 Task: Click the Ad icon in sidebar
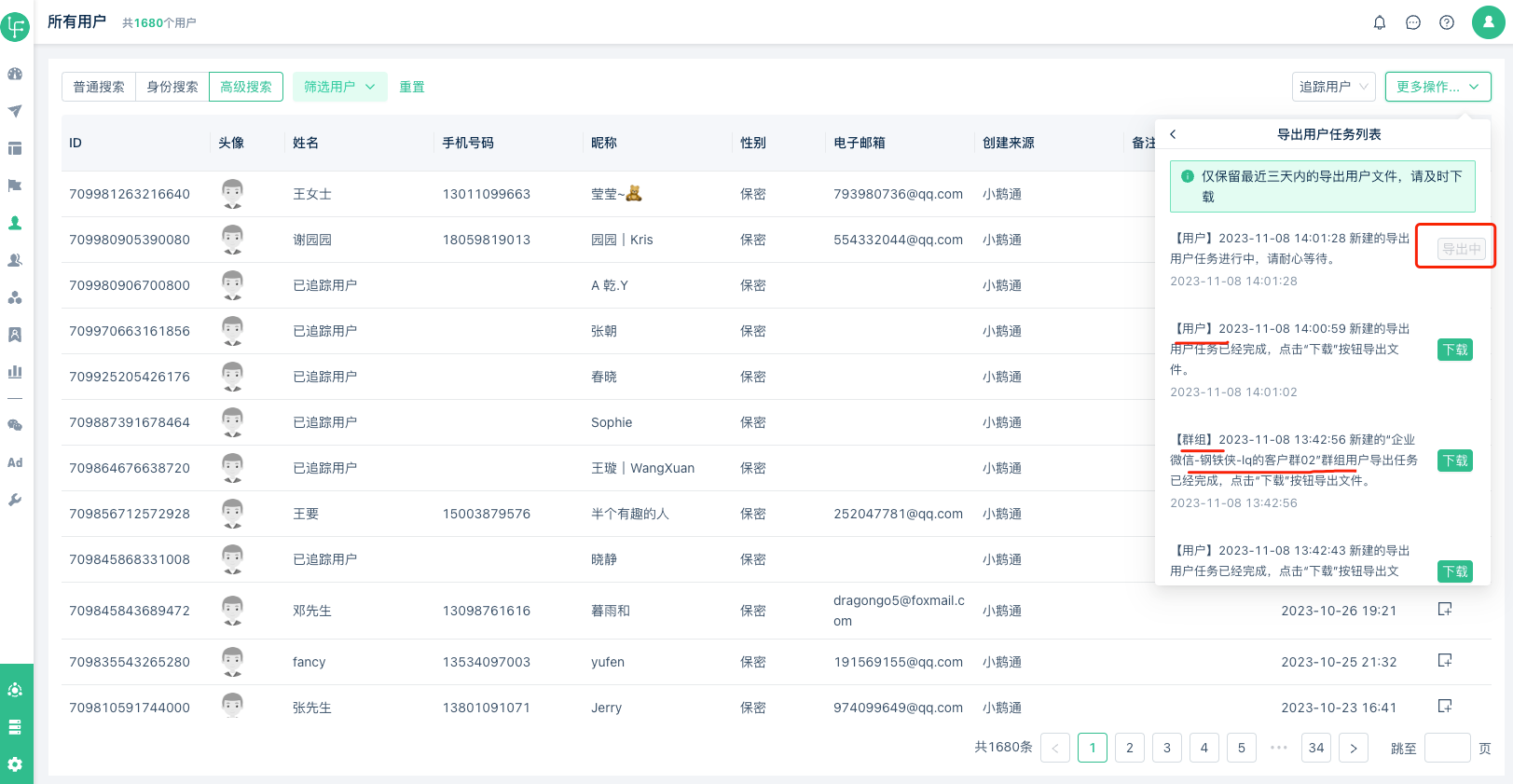pos(15,462)
